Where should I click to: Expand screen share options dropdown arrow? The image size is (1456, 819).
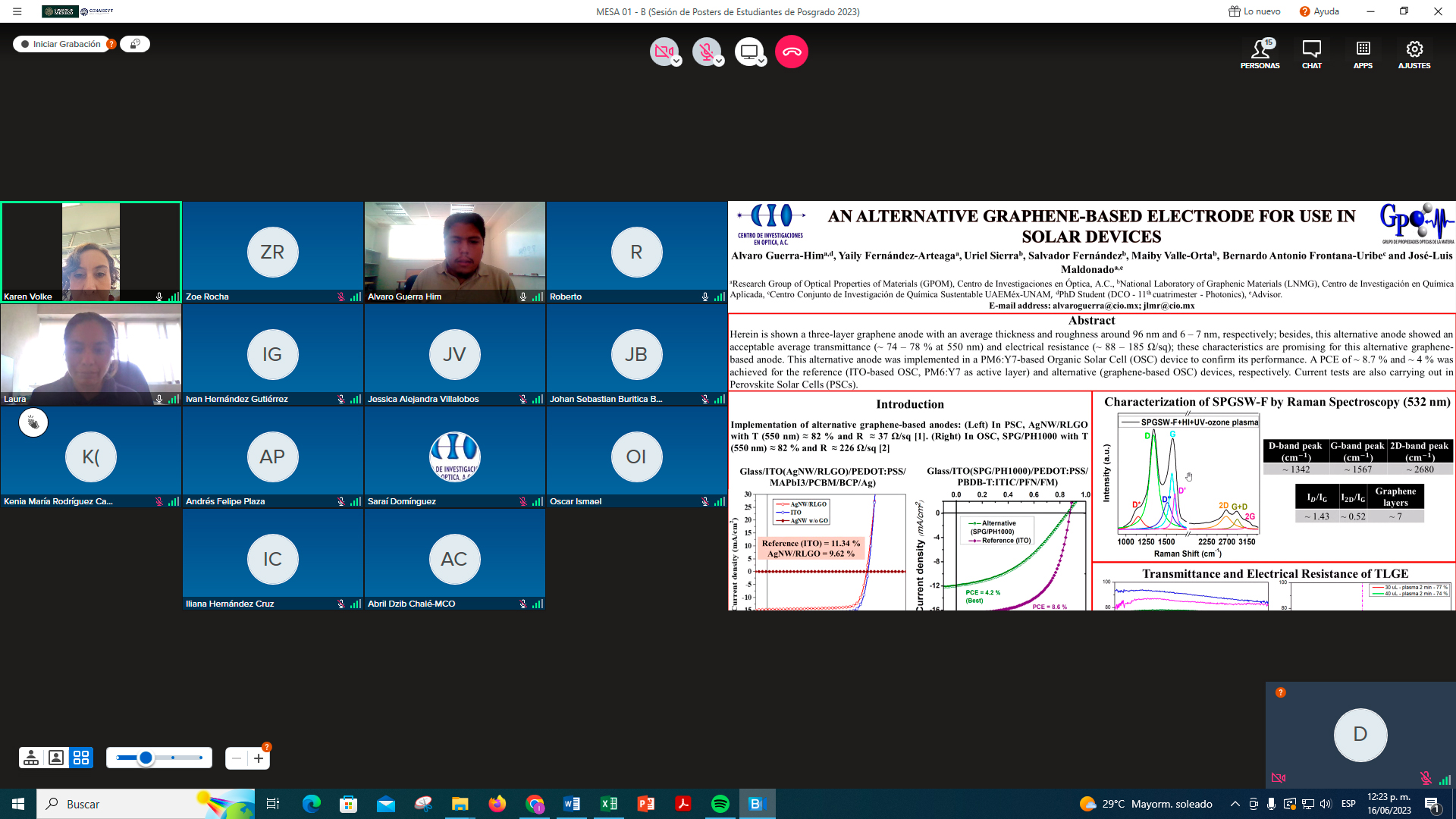[x=761, y=61]
